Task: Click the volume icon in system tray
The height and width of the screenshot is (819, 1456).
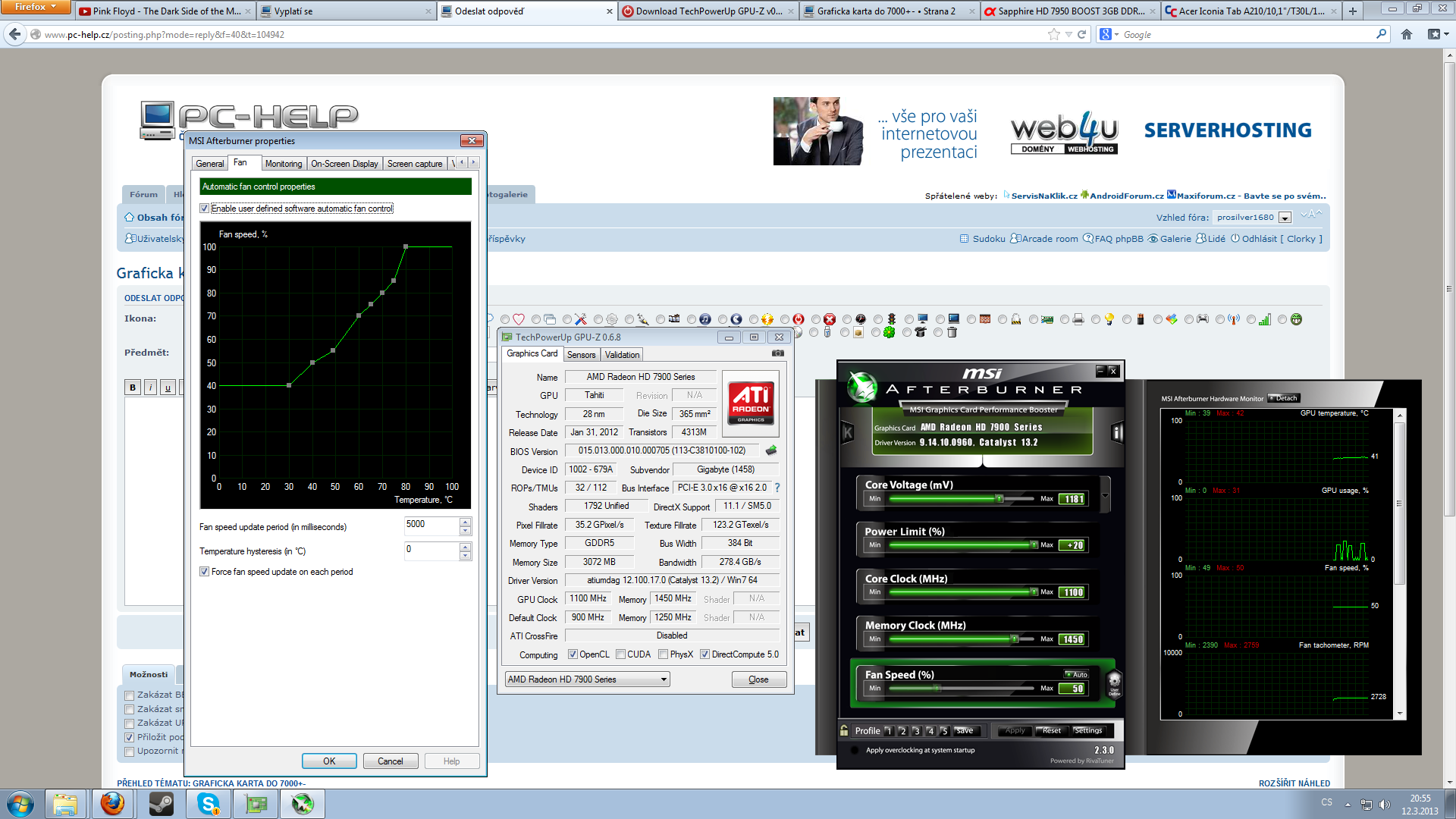Action: click(x=1385, y=805)
